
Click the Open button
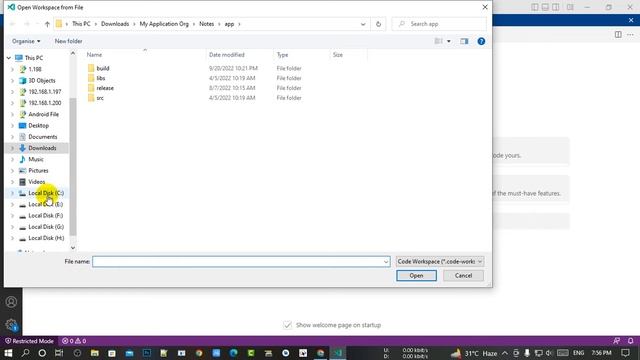click(416, 276)
